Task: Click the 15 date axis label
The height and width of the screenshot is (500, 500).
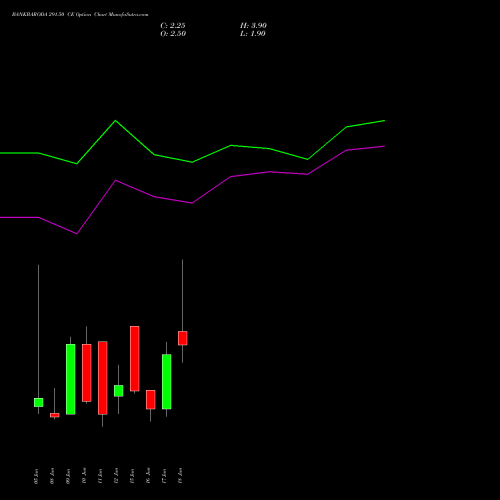Action: pyautogui.click(x=132, y=476)
